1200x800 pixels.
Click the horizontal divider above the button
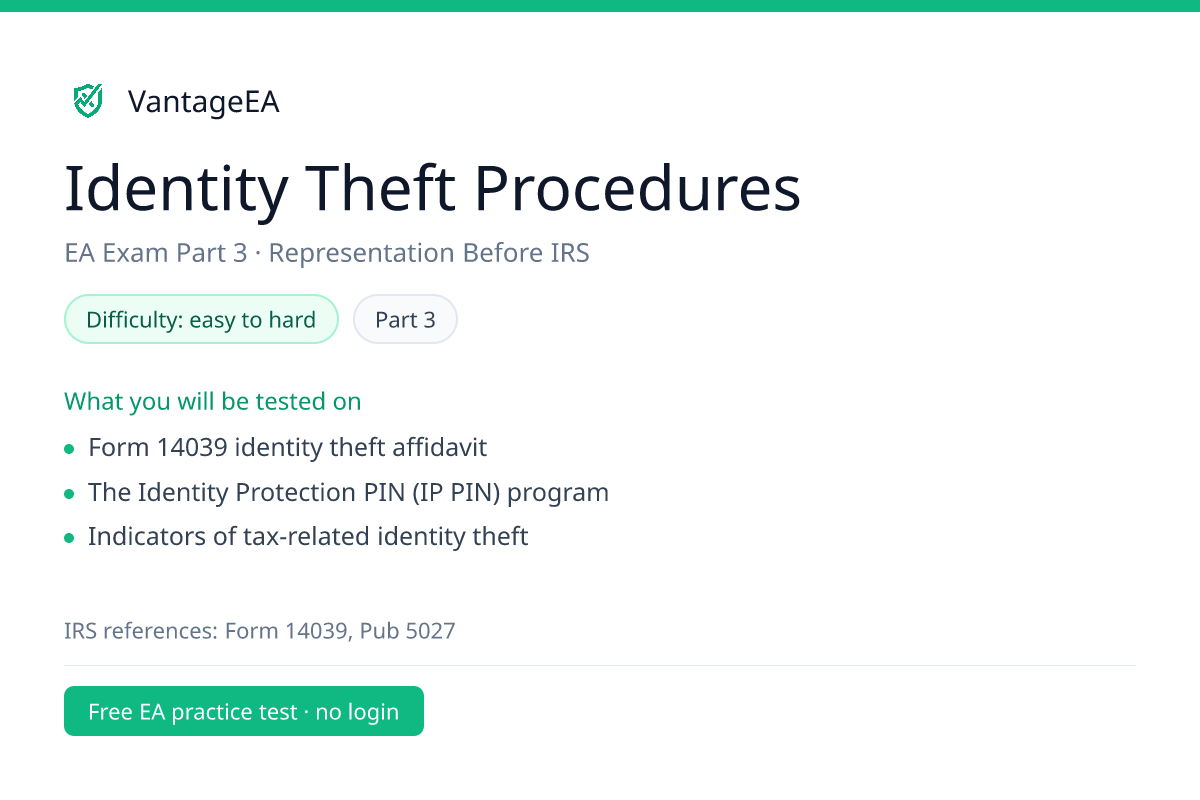[600, 665]
